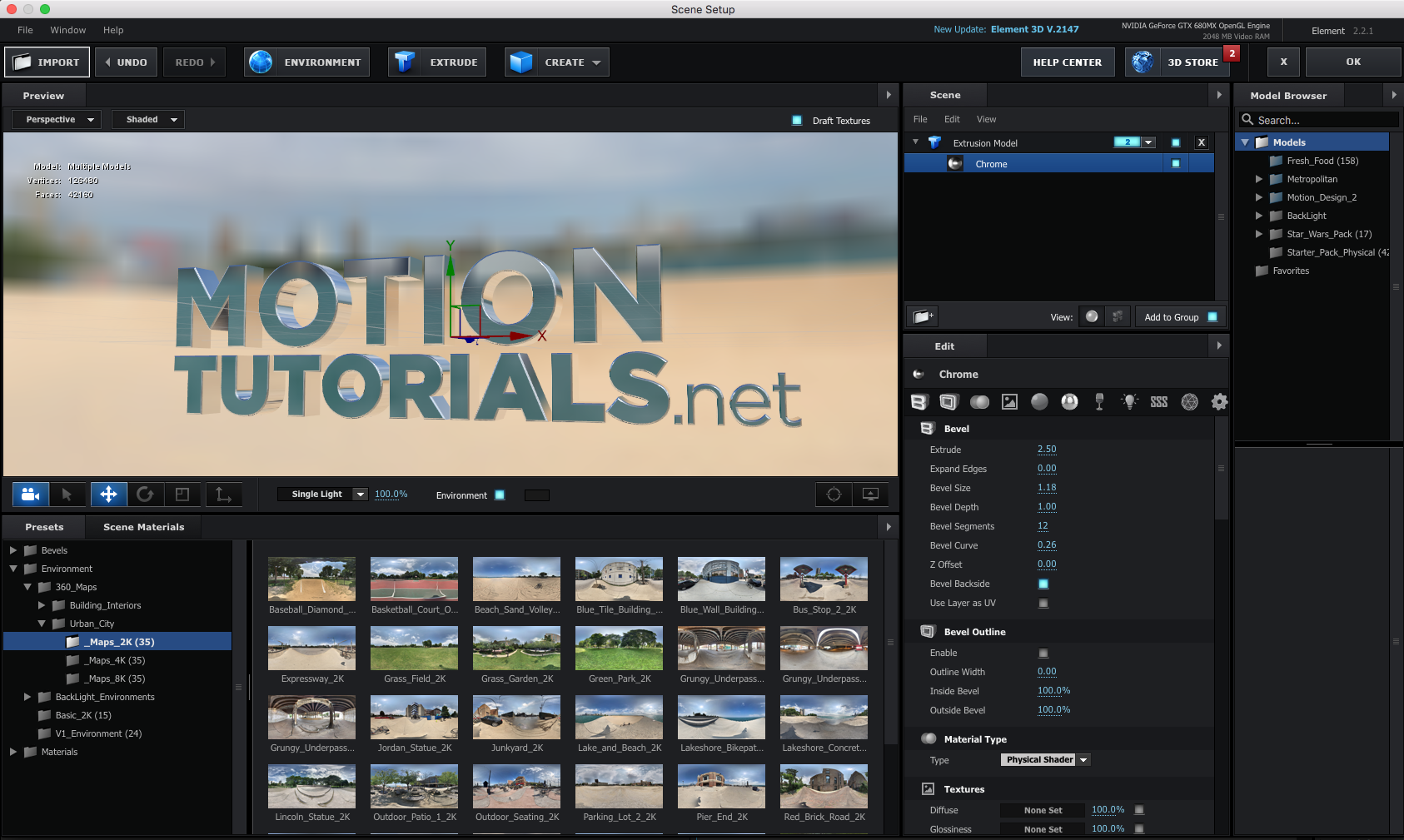Activate the rotate tool
The width and height of the screenshot is (1404, 840).
pyautogui.click(x=145, y=495)
